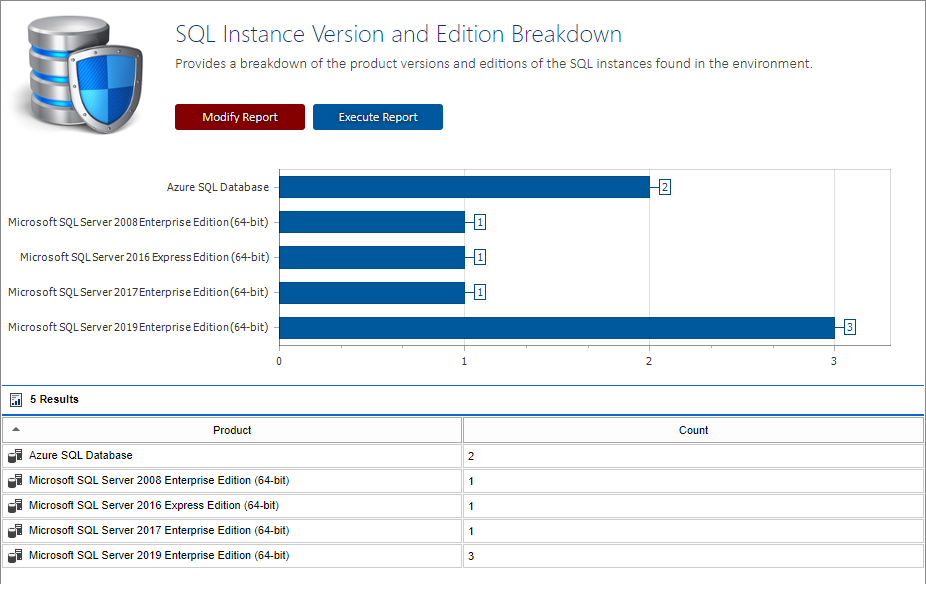The height and width of the screenshot is (590, 926).
Task: Click the server icon in SQL Server 2008 row
Action: [x=15, y=481]
